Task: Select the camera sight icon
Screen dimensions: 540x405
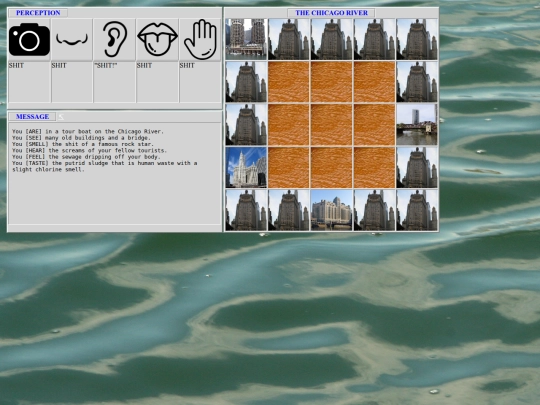Action: click(29, 39)
